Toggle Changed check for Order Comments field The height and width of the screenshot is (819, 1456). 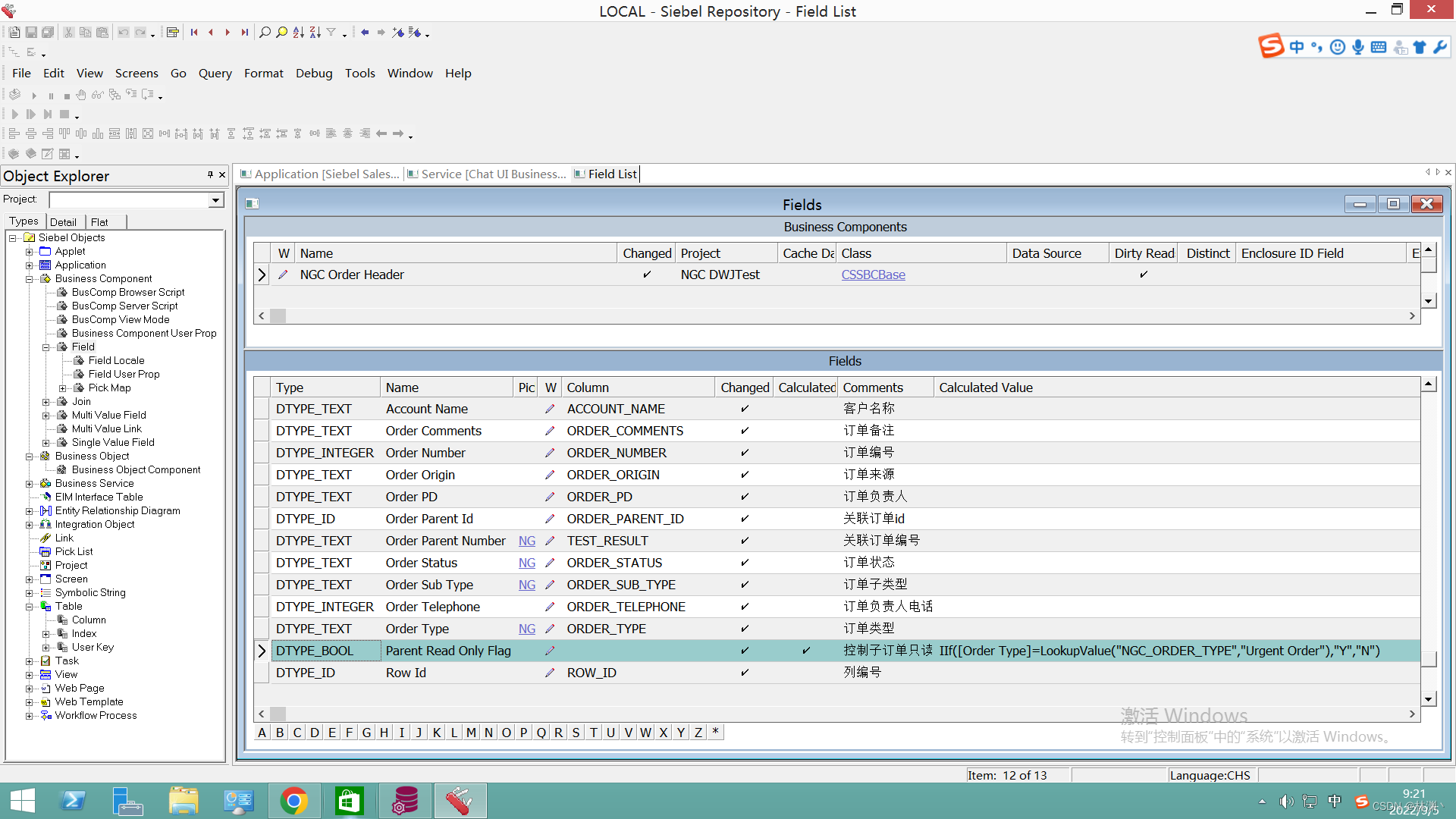tap(745, 431)
